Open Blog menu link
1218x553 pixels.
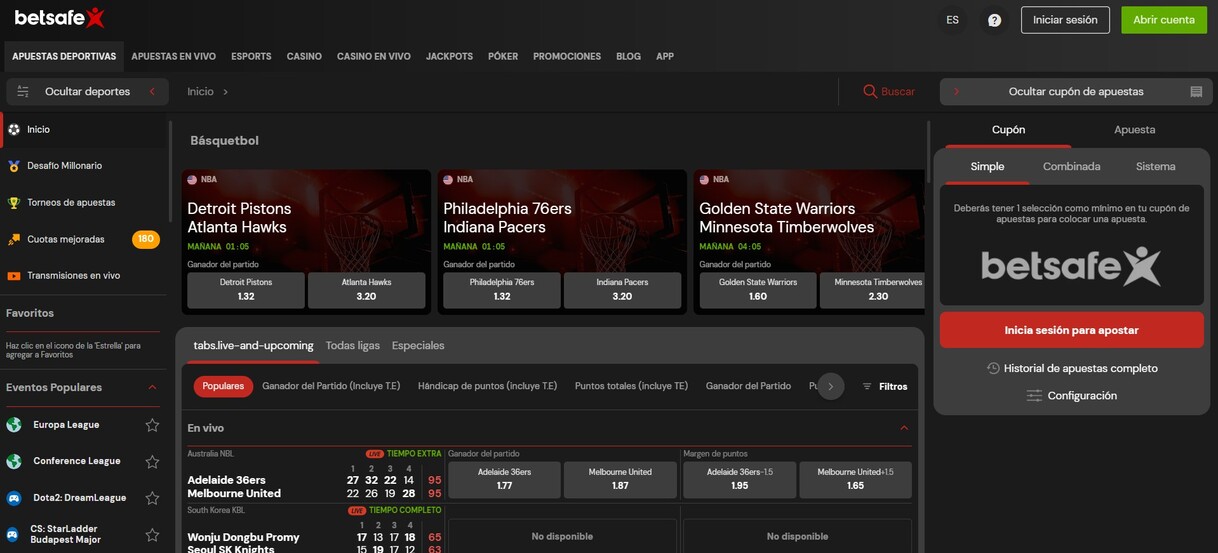point(629,57)
